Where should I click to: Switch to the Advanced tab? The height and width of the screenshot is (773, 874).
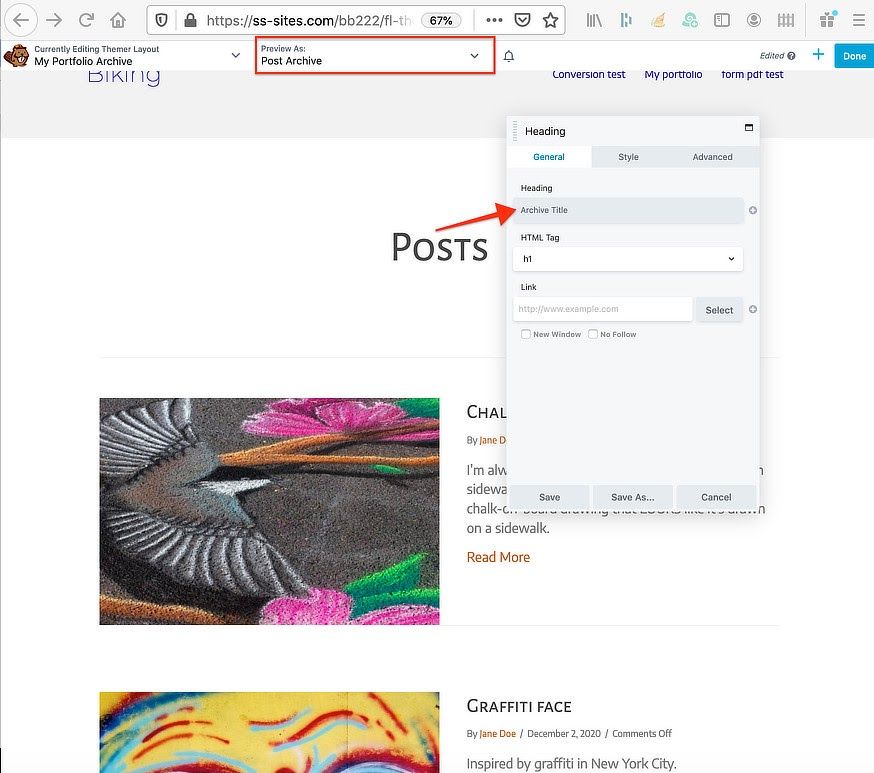point(712,157)
